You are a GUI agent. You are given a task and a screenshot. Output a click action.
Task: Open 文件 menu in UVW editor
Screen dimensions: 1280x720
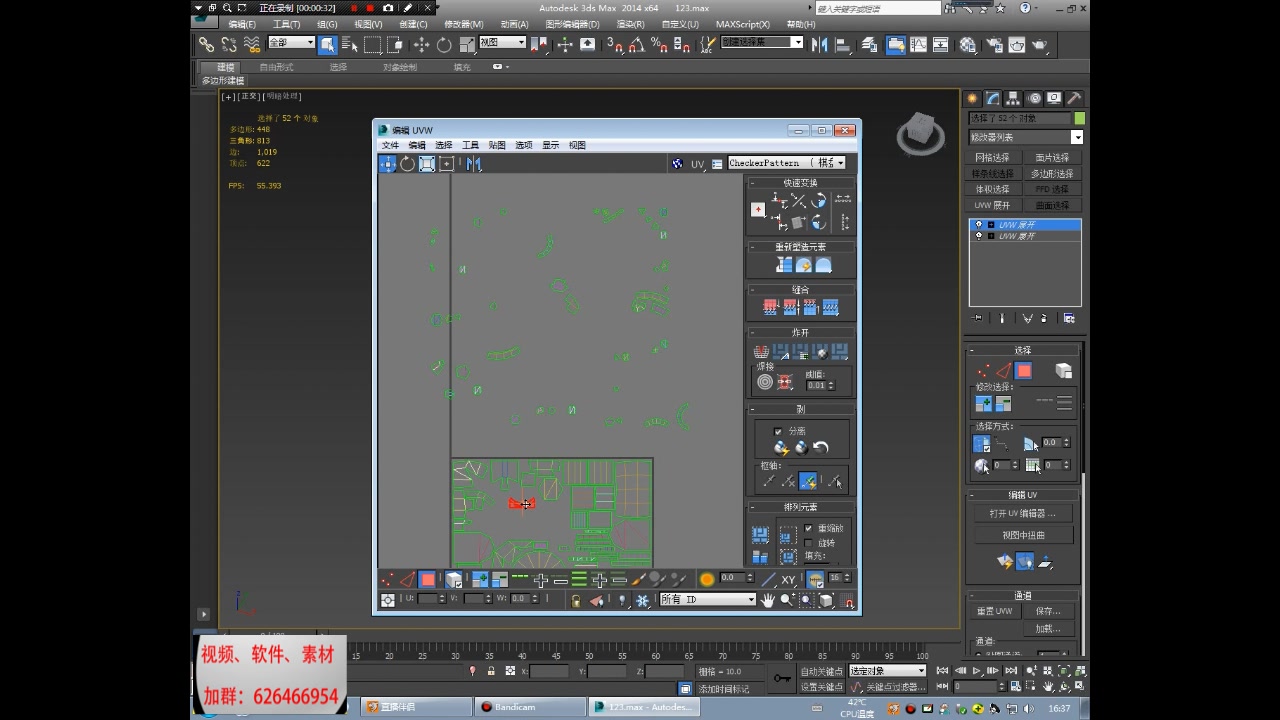[390, 145]
